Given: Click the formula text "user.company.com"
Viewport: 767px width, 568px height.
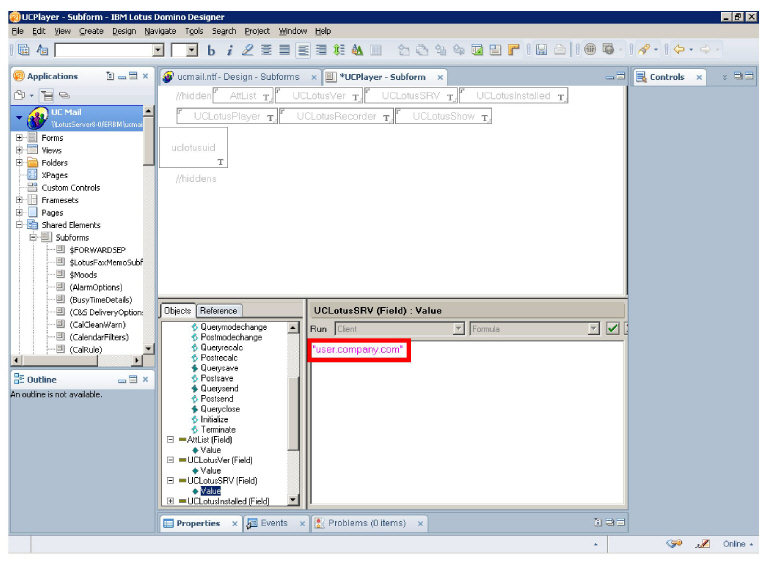Looking at the screenshot, I should click(x=358, y=349).
